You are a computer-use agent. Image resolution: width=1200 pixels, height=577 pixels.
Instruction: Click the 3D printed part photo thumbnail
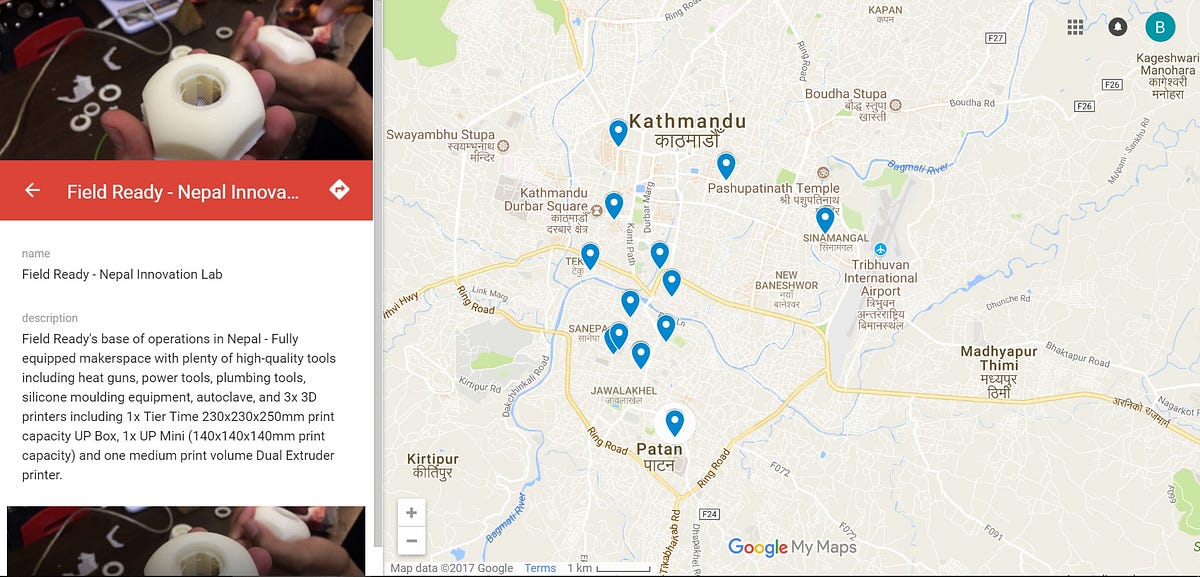click(186, 80)
